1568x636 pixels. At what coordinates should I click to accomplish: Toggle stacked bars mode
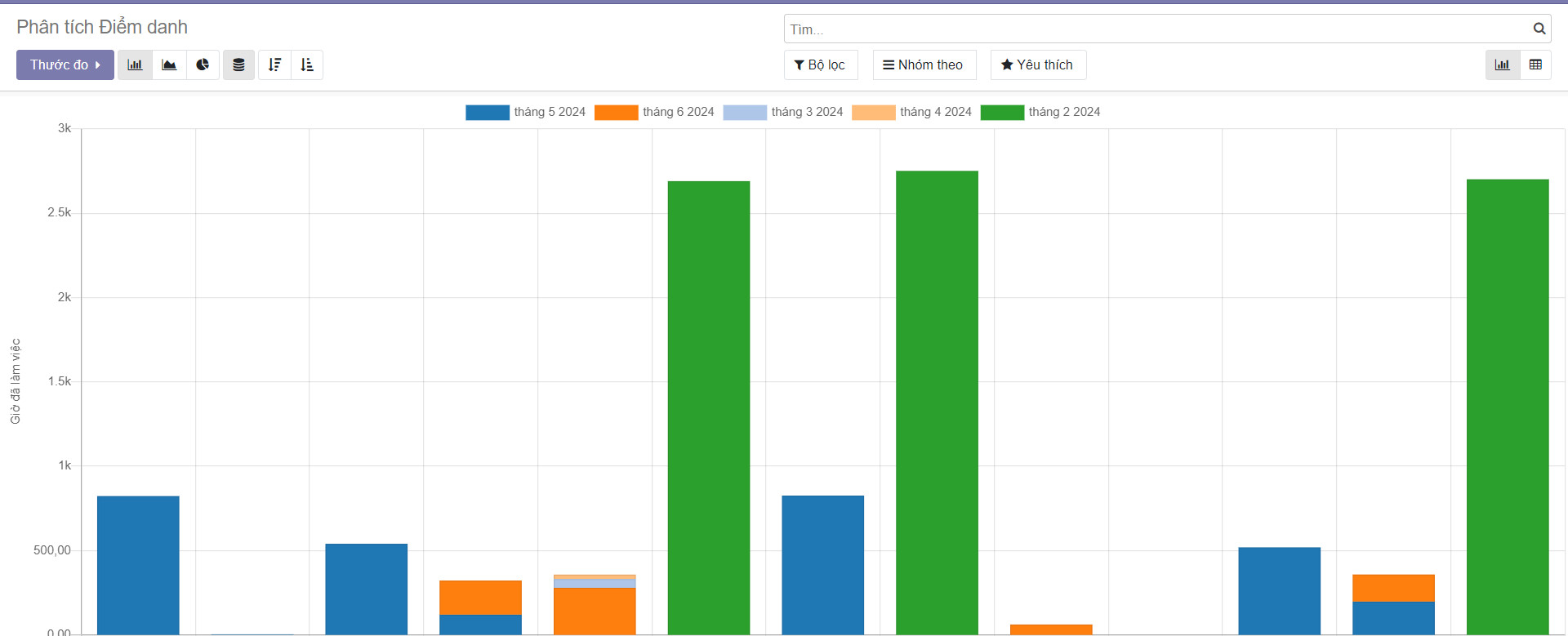coord(238,65)
